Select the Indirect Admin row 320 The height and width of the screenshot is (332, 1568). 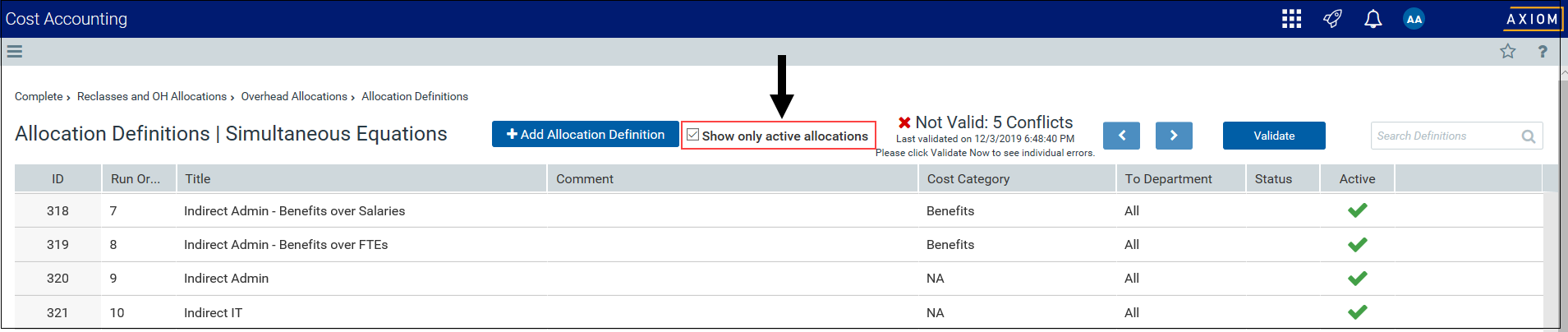click(779, 279)
